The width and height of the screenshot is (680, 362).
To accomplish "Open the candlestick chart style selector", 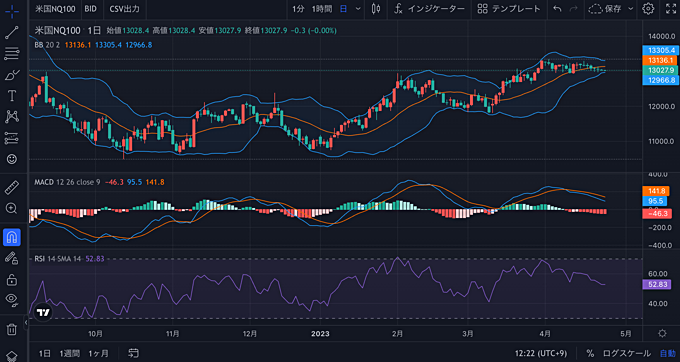I will click(x=376, y=9).
